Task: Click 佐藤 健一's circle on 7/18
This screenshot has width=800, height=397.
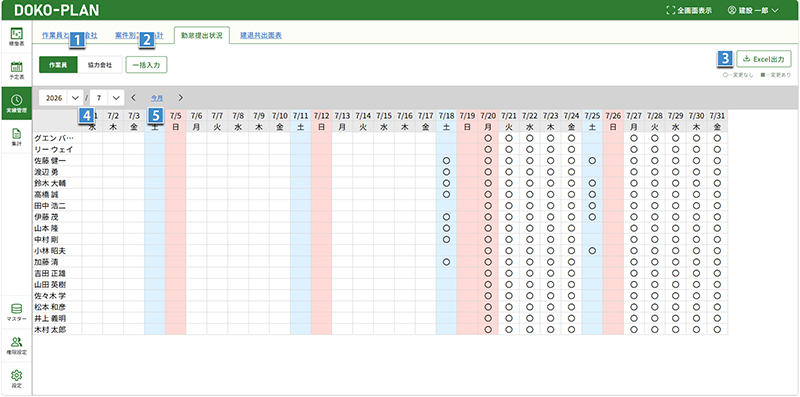Action: (x=446, y=160)
